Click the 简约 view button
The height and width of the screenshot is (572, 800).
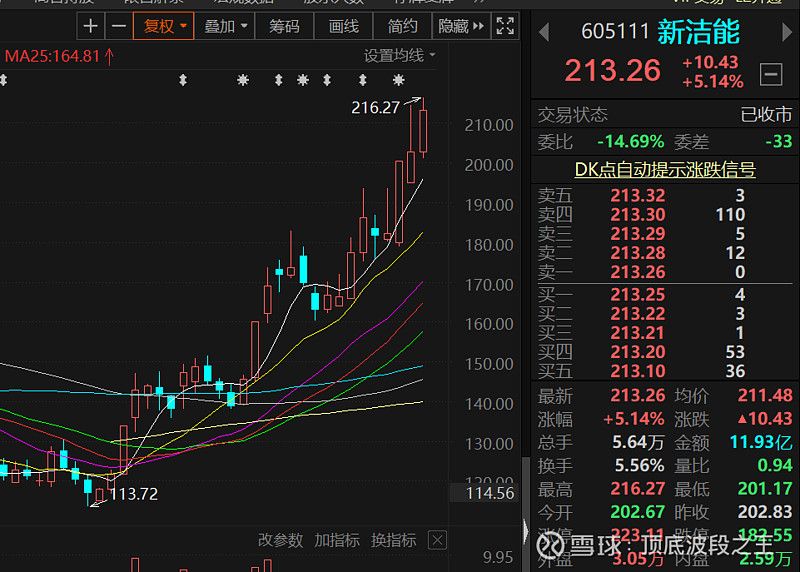[x=402, y=26]
